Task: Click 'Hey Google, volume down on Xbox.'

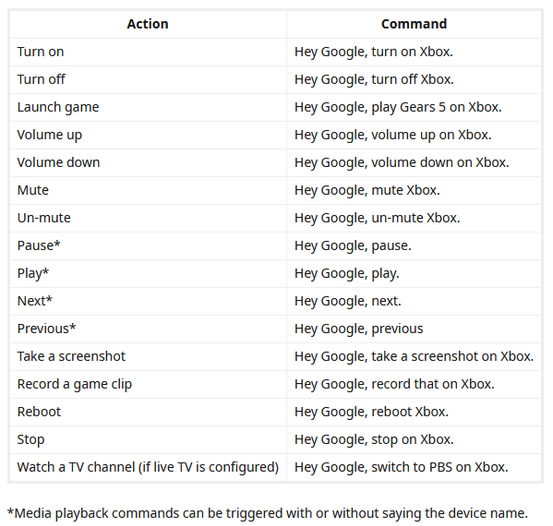Action: (402, 163)
